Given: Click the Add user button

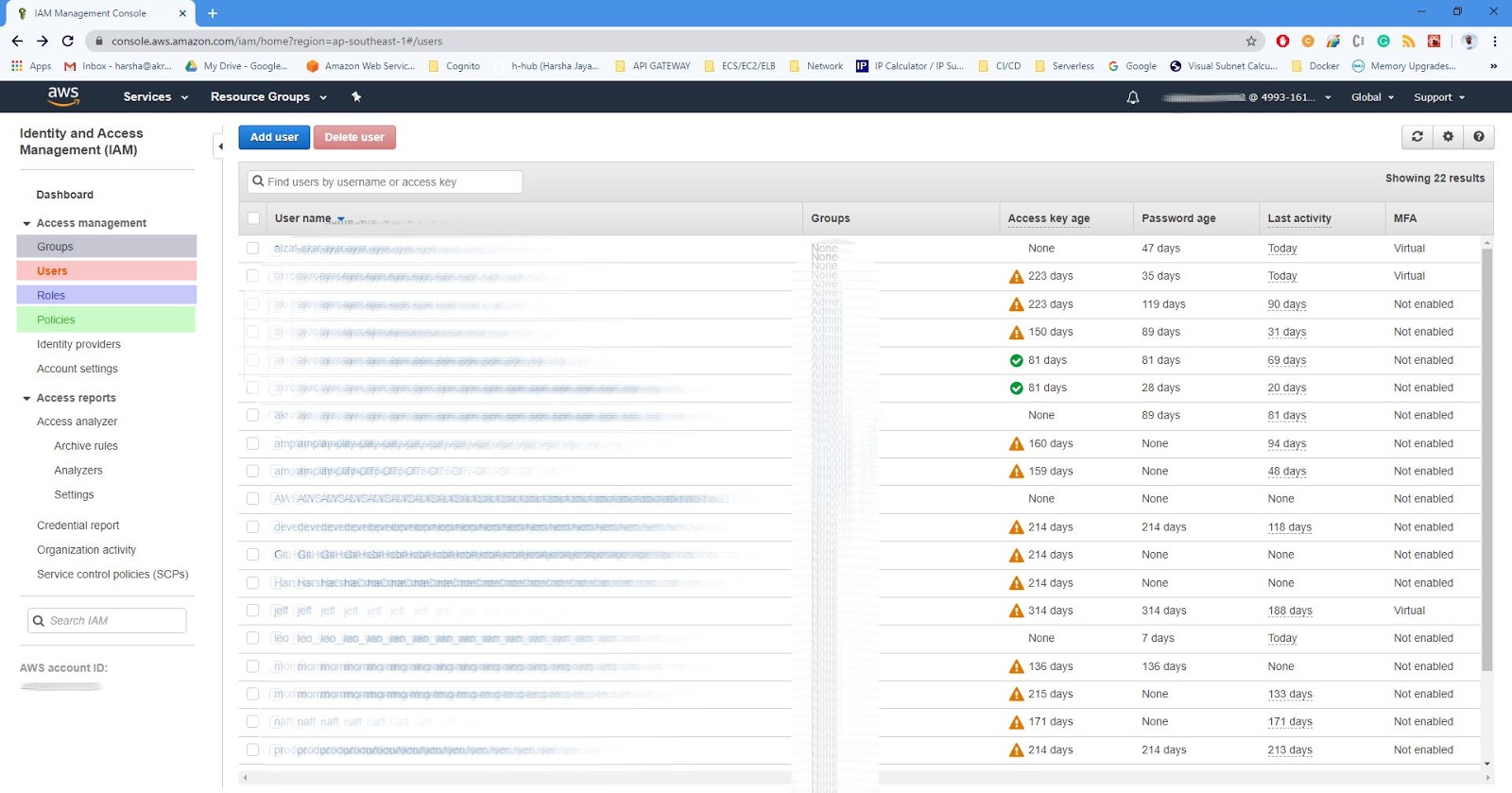Looking at the screenshot, I should [274, 137].
